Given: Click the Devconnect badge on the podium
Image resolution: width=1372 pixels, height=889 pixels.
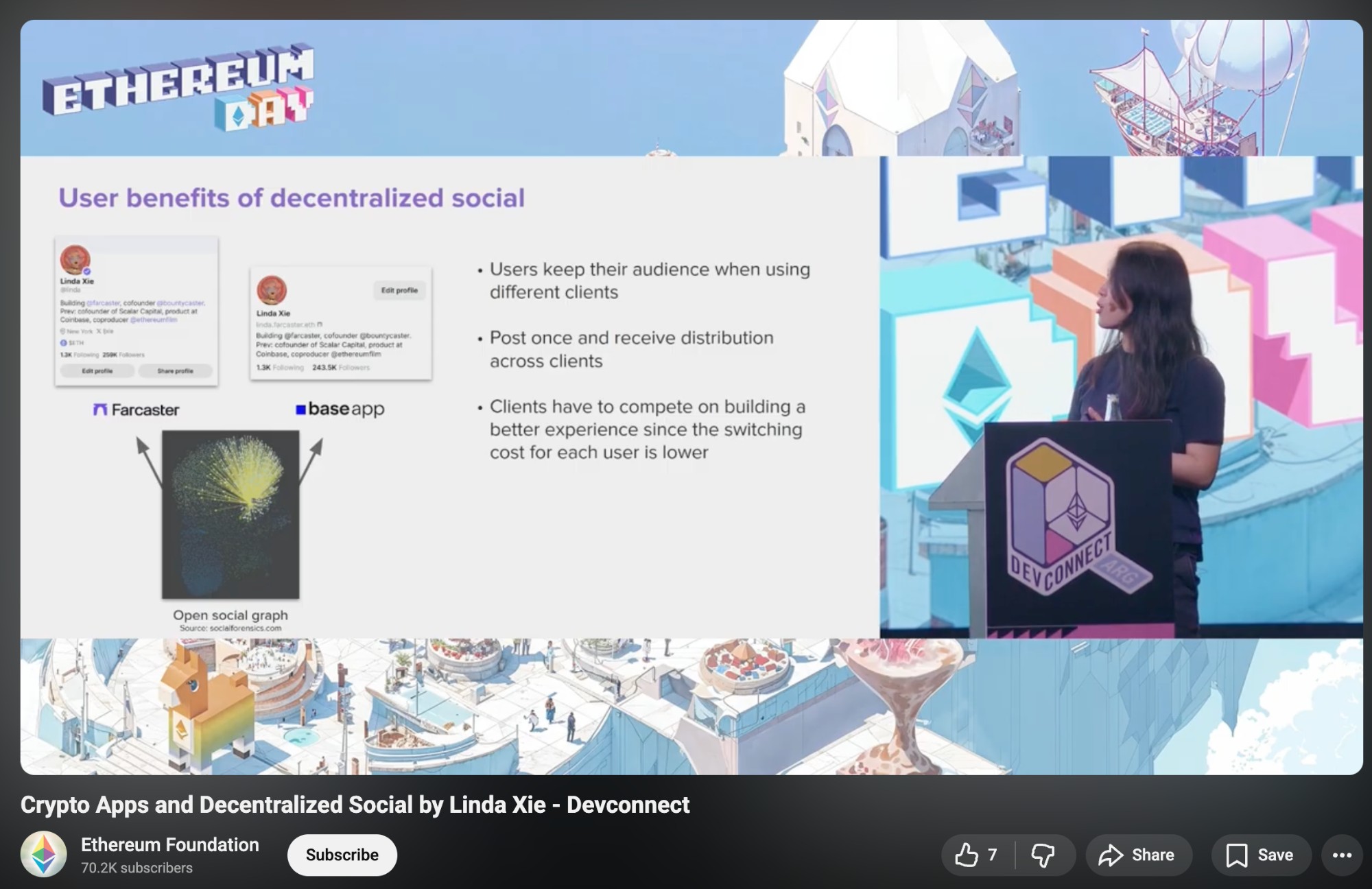Looking at the screenshot, I should (1061, 518).
